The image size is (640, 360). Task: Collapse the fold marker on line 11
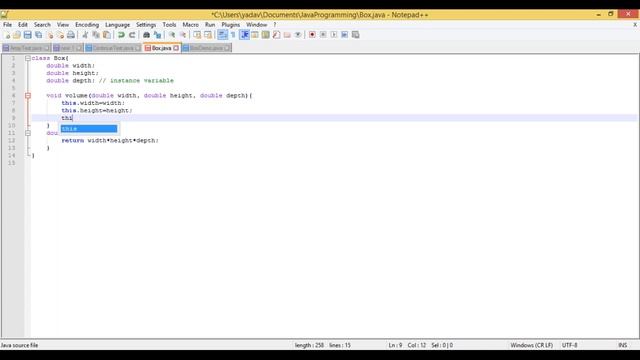tap(28, 133)
